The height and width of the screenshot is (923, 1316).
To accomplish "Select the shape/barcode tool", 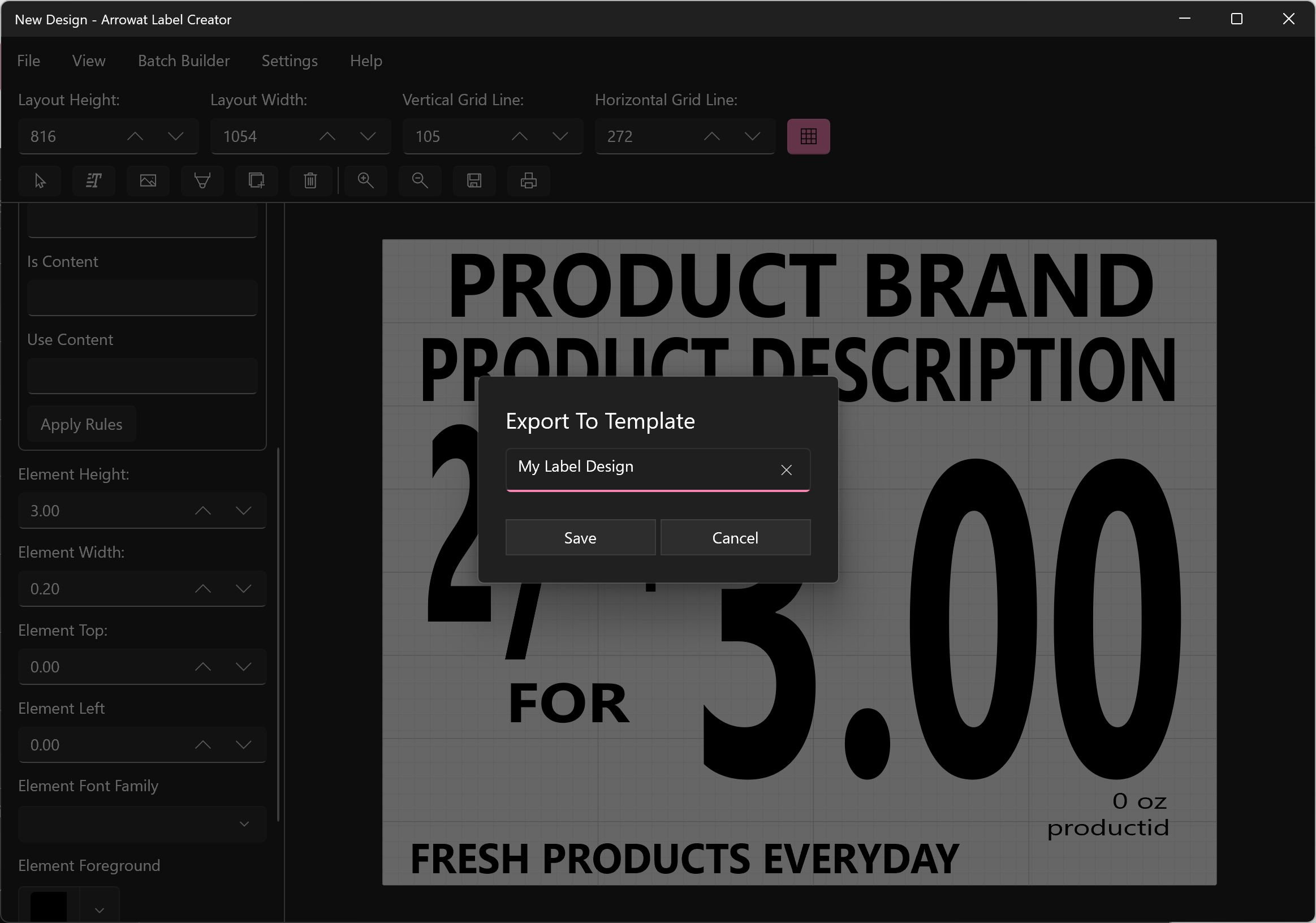I will point(203,181).
